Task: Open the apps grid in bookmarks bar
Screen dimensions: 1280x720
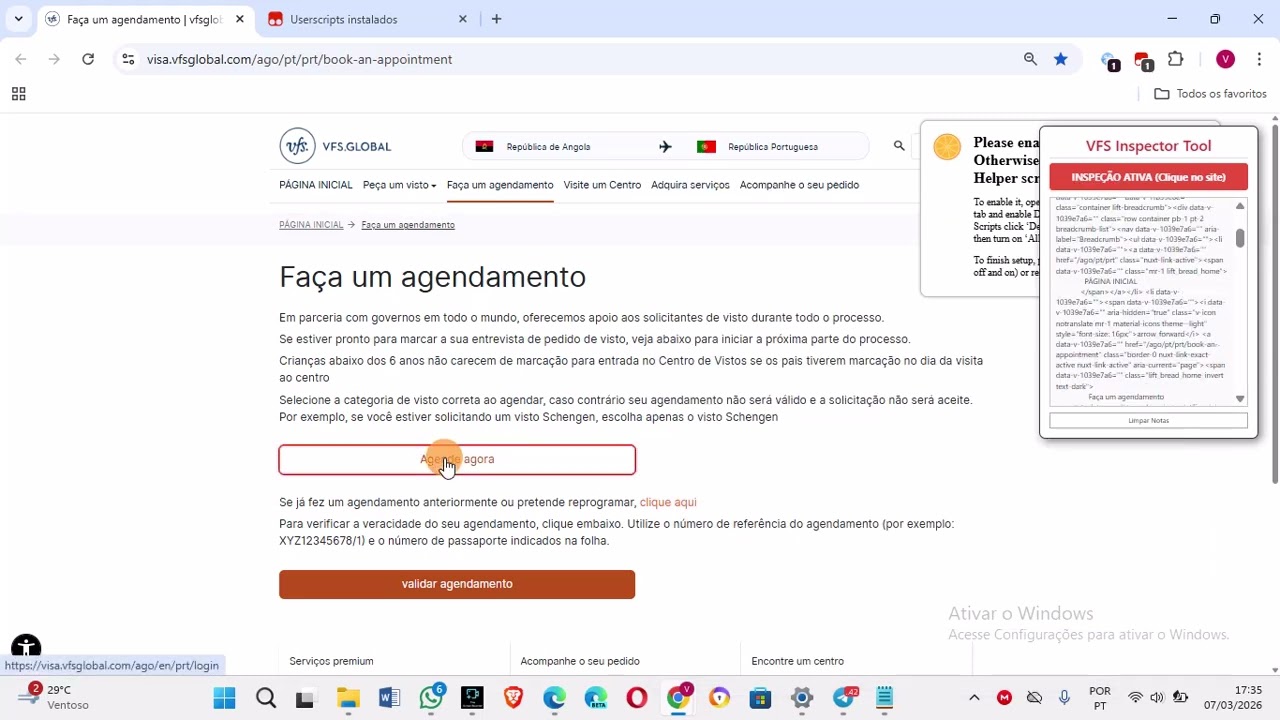Action: click(x=18, y=94)
